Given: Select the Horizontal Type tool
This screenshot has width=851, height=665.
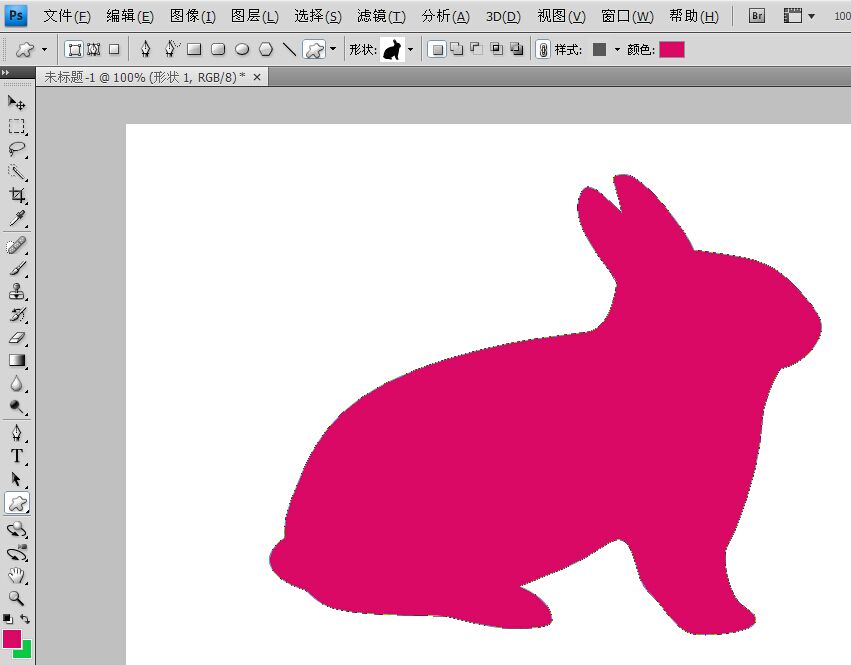Looking at the screenshot, I should point(17,456).
